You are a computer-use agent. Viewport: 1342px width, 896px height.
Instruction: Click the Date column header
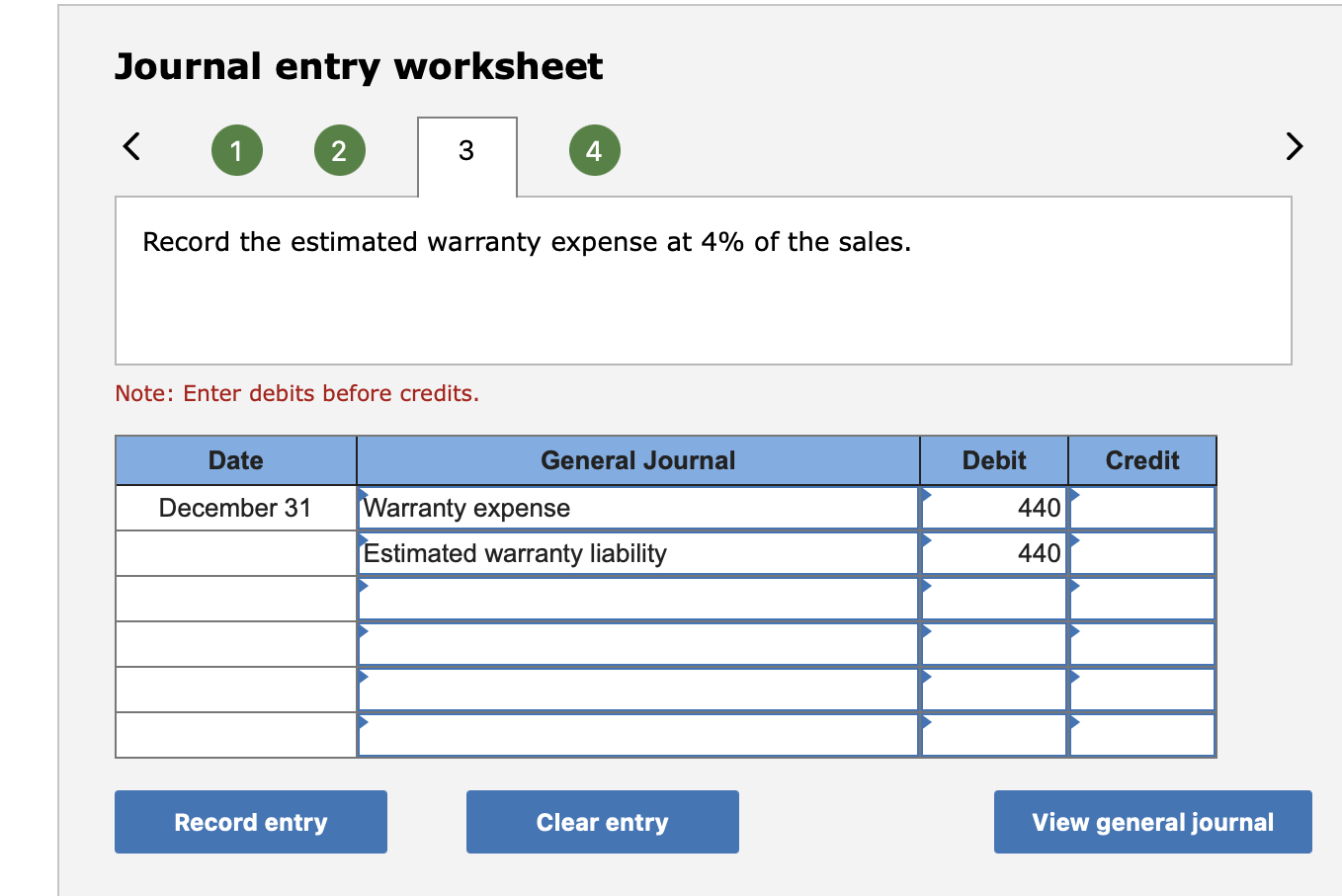236,460
